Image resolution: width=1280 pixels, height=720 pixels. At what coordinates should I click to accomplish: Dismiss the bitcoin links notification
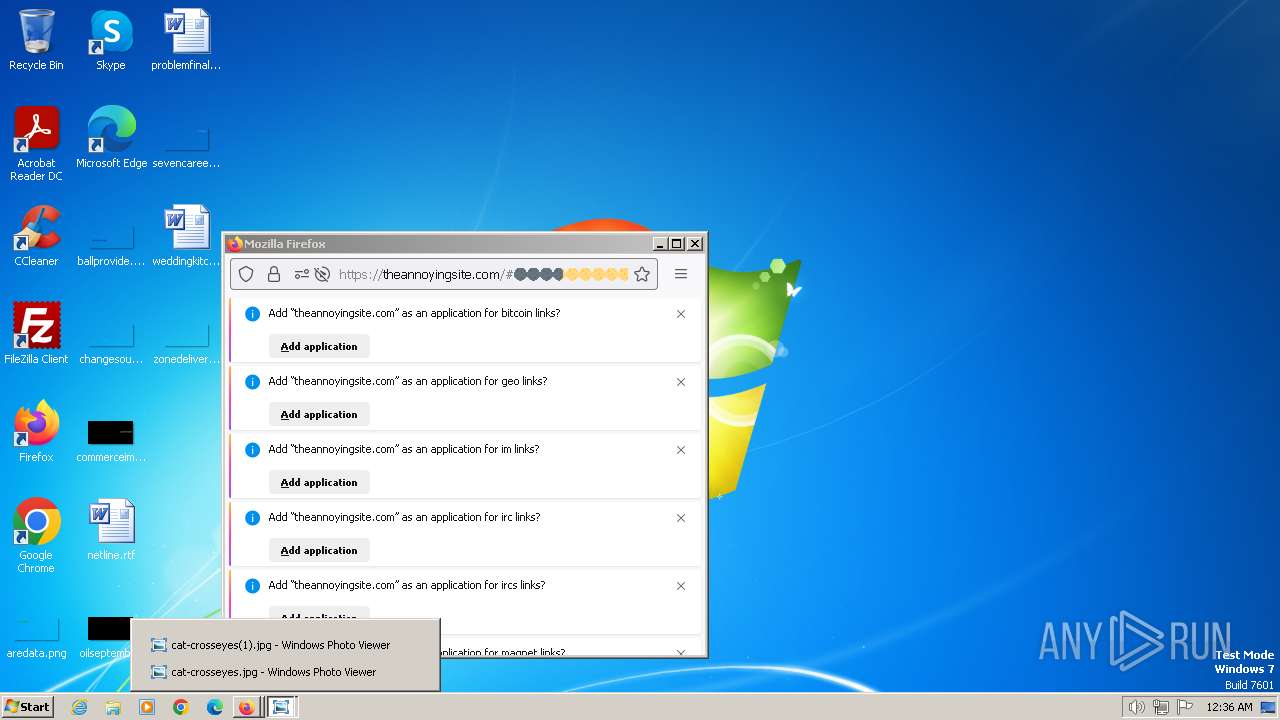pyautogui.click(x=681, y=314)
